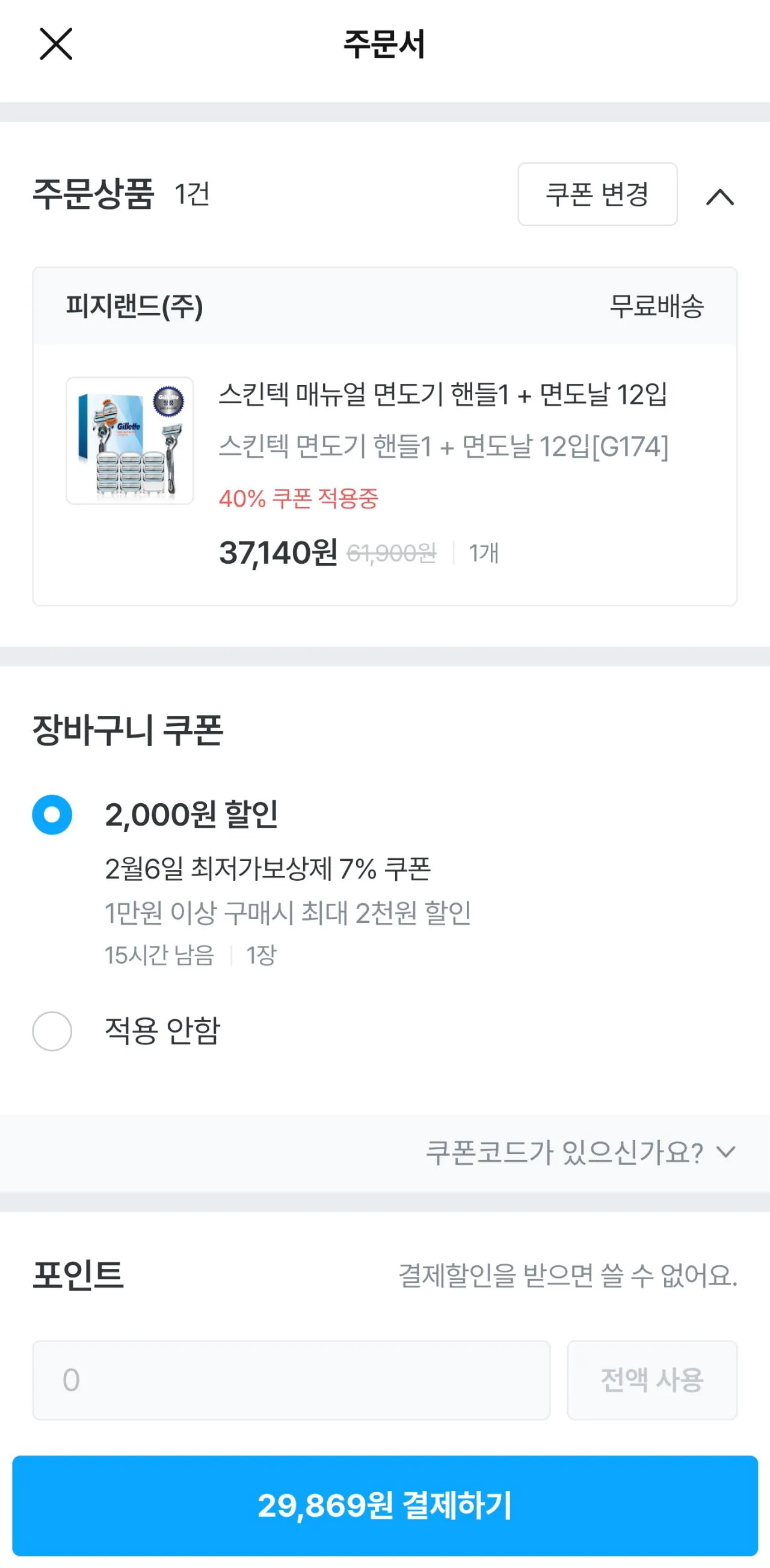Tap the 주문상품 section heading
This screenshot has height=1568, width=770.
coord(93,194)
